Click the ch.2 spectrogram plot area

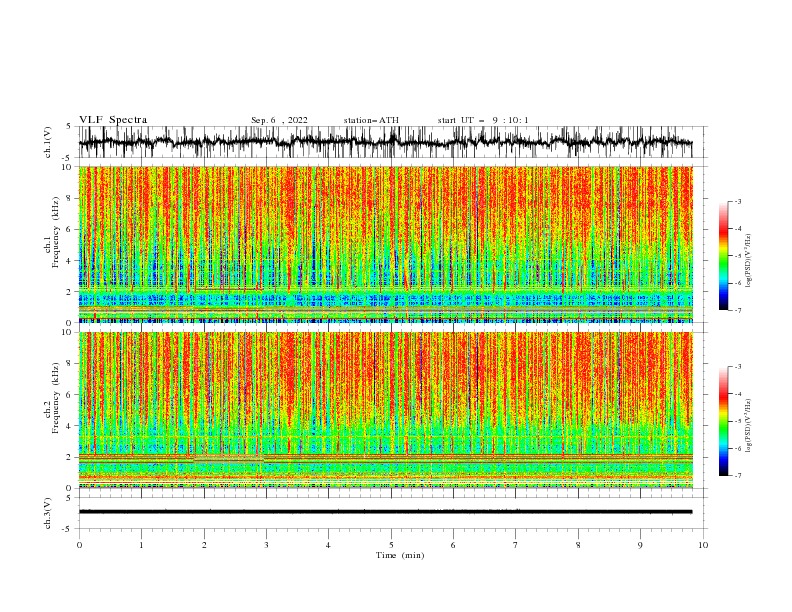tap(386, 410)
